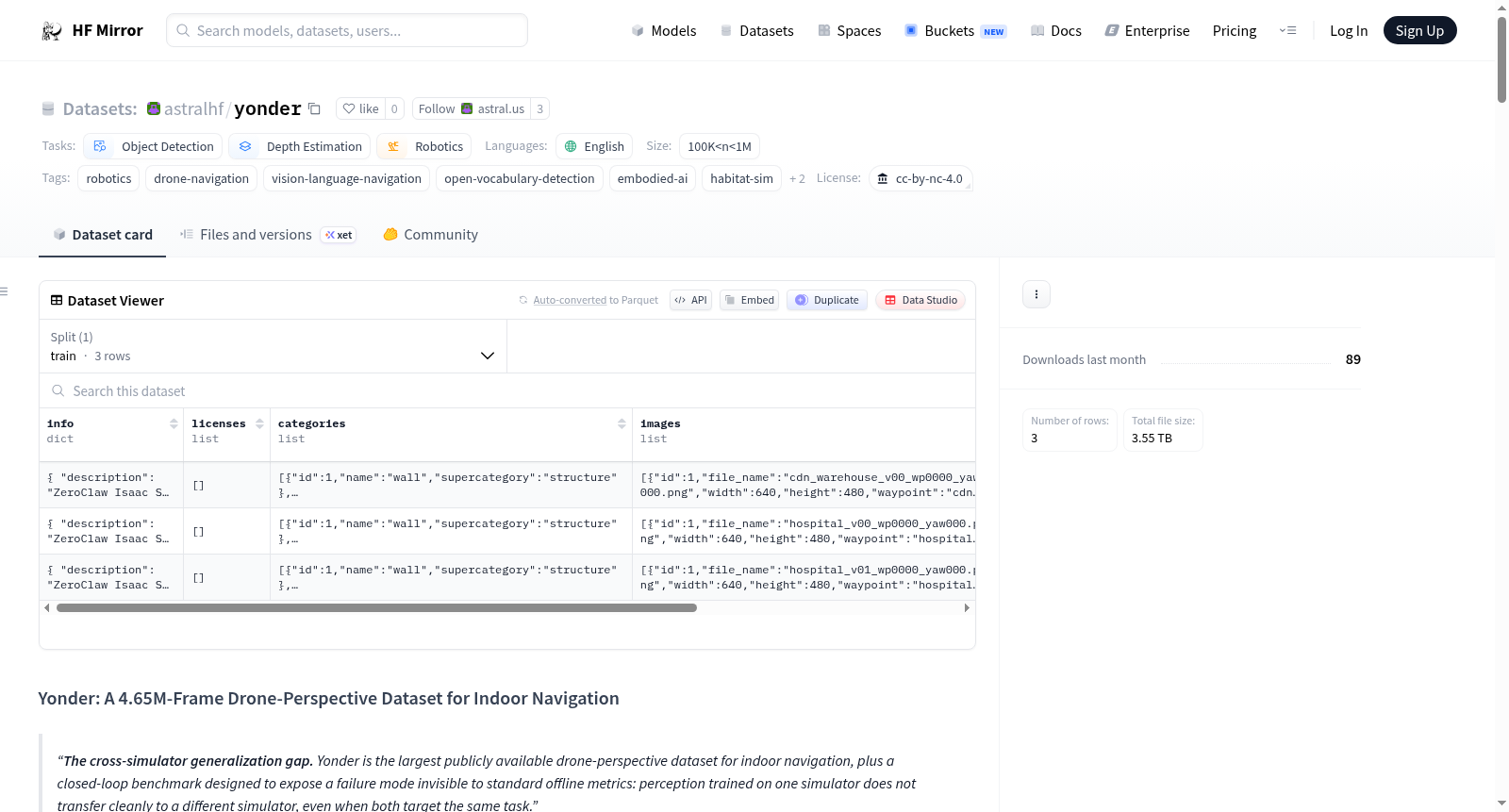Open the astralhf owner link
Viewport: 1509px width, 812px height.
tap(193, 108)
